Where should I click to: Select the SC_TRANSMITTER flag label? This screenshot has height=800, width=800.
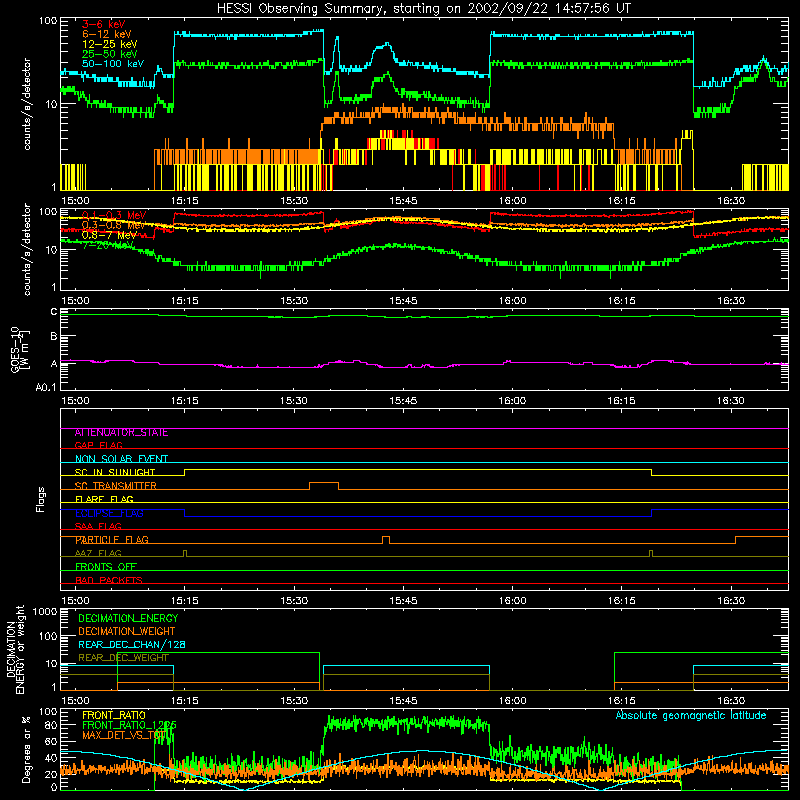pyautogui.click(x=116, y=486)
